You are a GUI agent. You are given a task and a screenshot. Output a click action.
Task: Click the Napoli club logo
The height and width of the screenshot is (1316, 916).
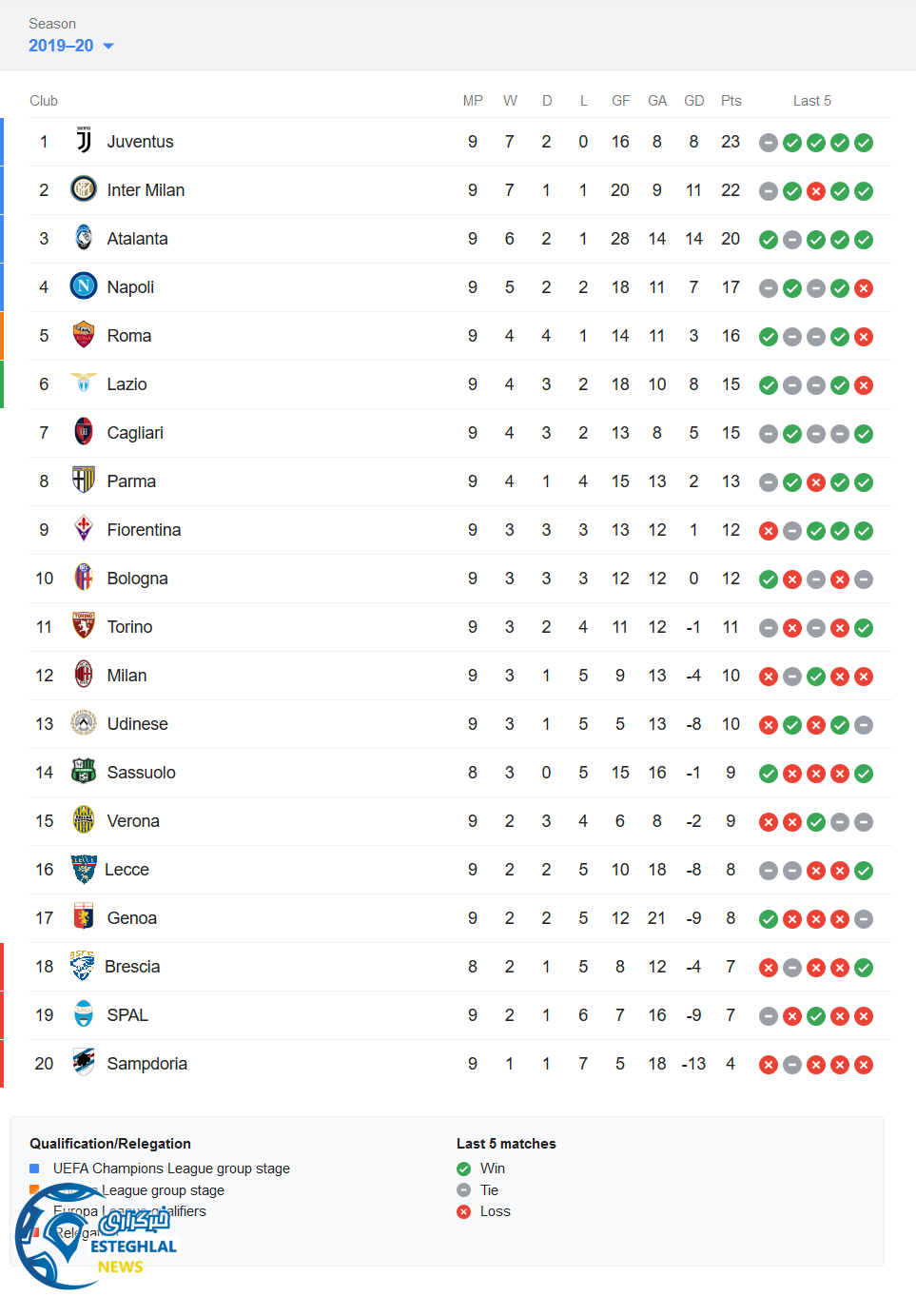84,286
